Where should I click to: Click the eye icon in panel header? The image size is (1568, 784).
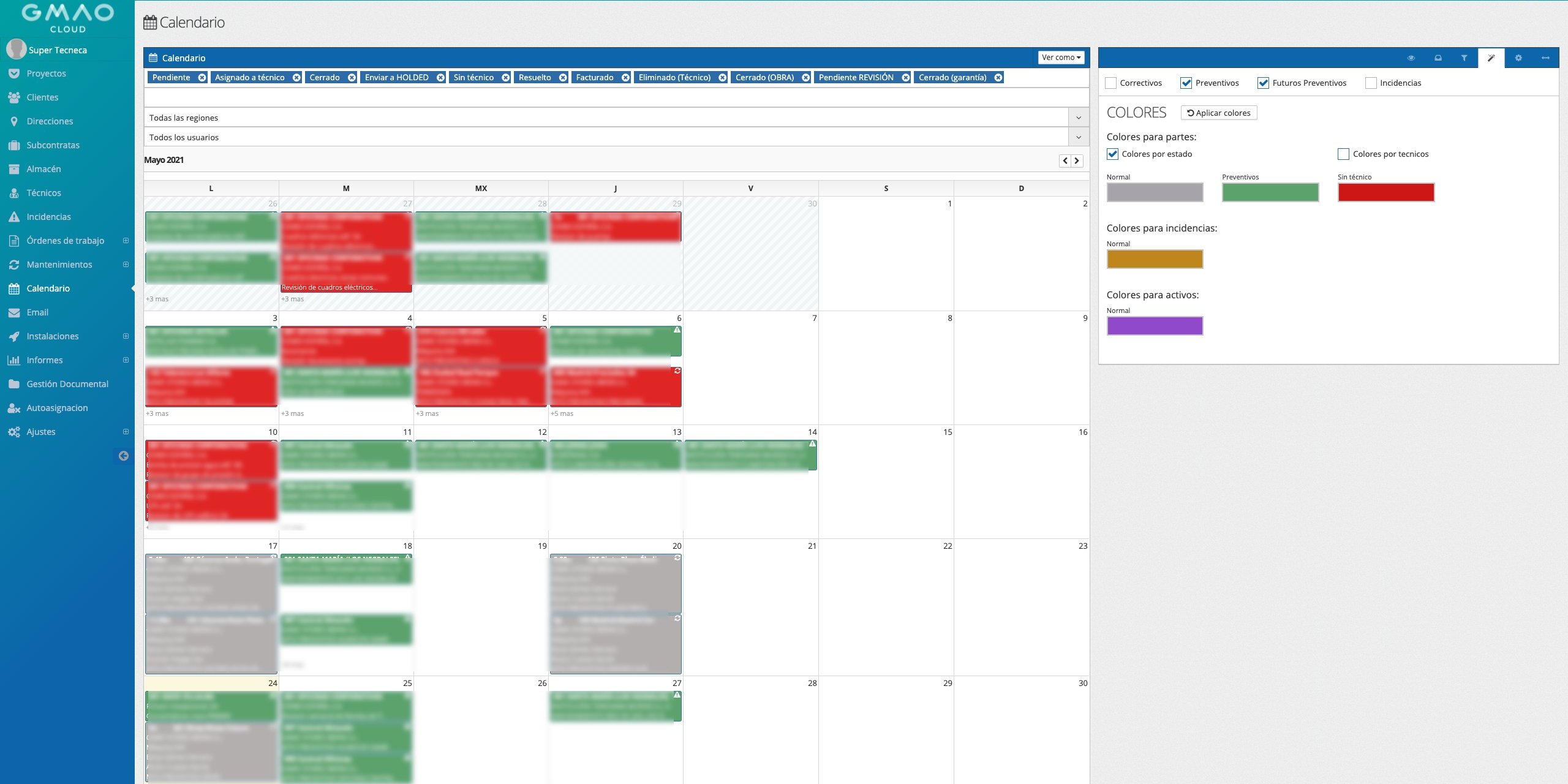(x=1411, y=58)
